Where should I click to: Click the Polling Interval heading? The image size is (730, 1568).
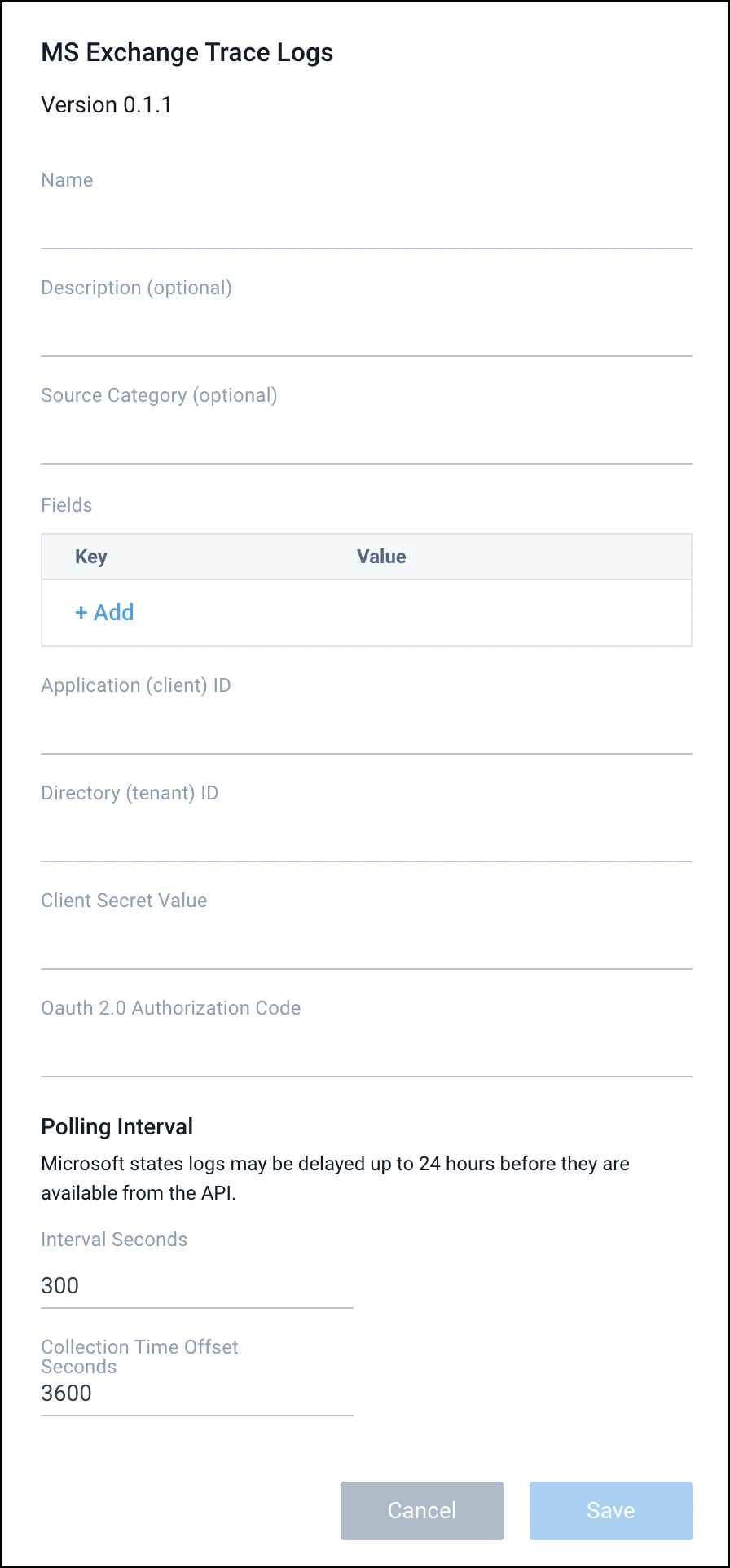pos(117,1126)
